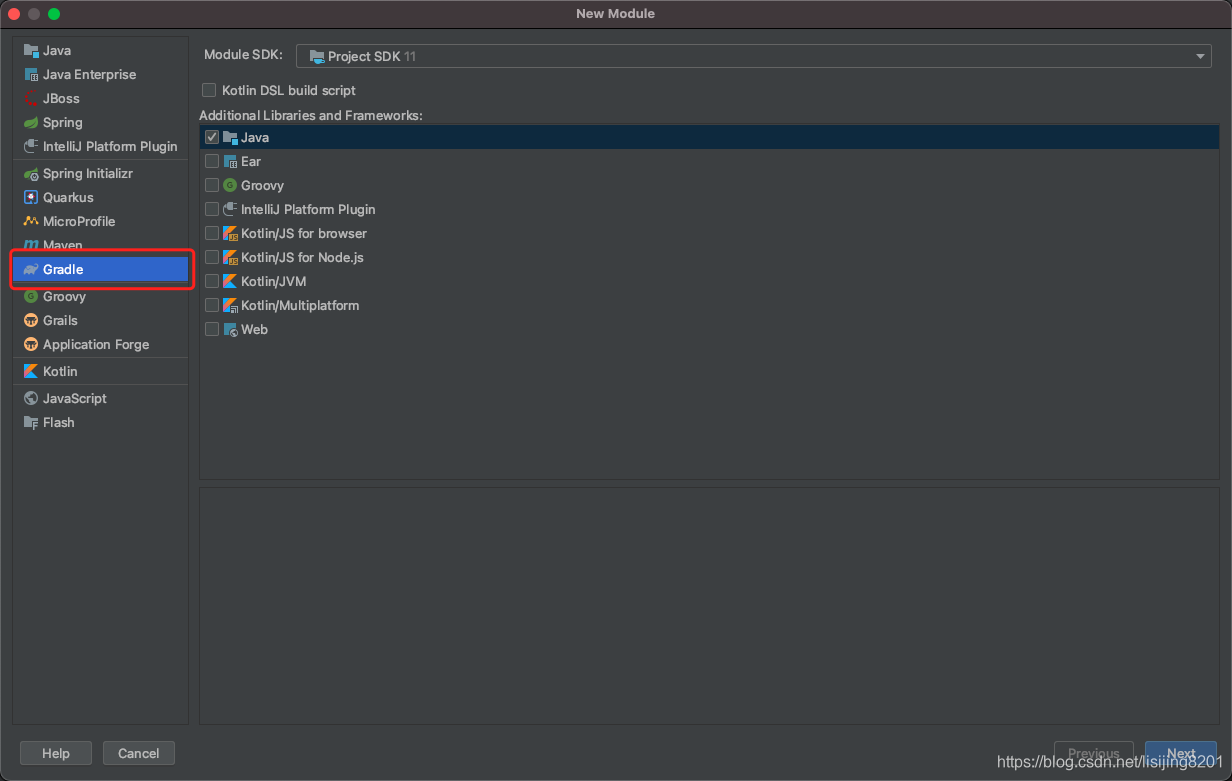1232x781 pixels.
Task: Click the Flash icon in sidebar
Action: coord(31,422)
